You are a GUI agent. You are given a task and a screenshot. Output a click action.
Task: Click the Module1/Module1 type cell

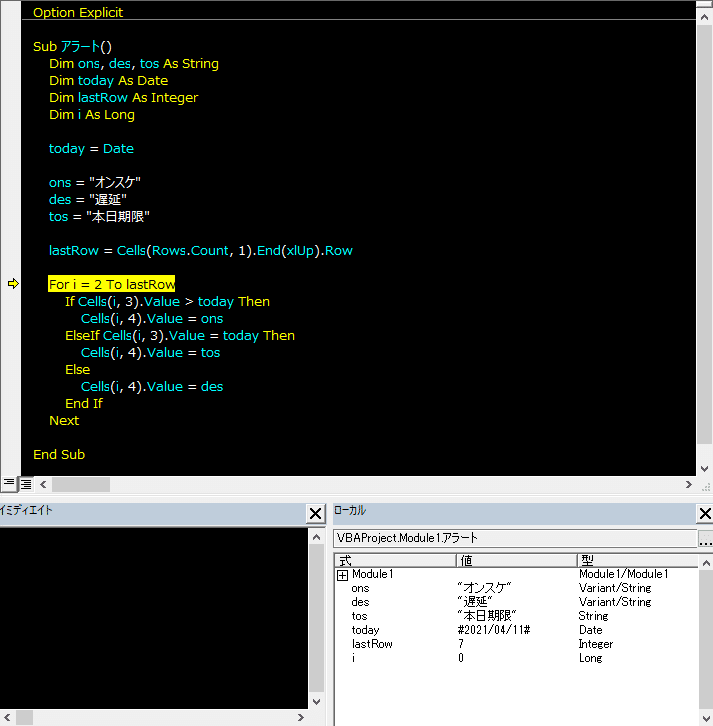[623, 574]
